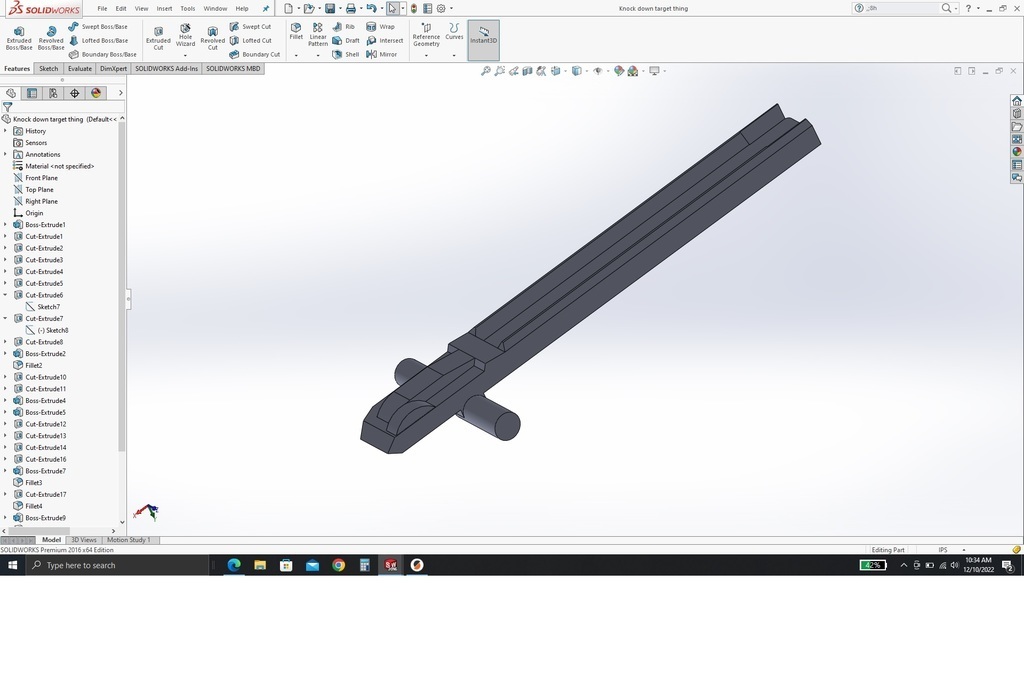Open the DisplayManager tab
This screenshot has height=678, width=1024.
(96, 93)
